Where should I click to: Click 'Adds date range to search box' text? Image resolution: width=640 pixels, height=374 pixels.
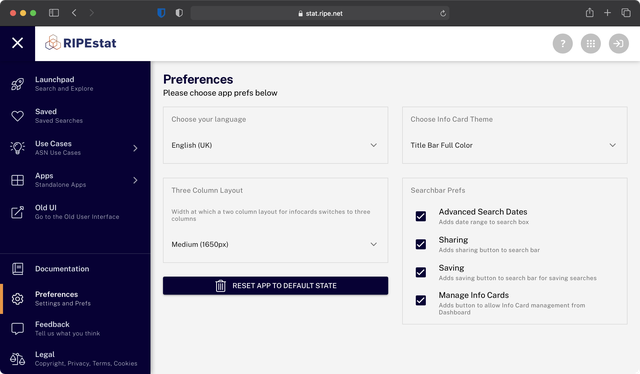tap(484, 222)
